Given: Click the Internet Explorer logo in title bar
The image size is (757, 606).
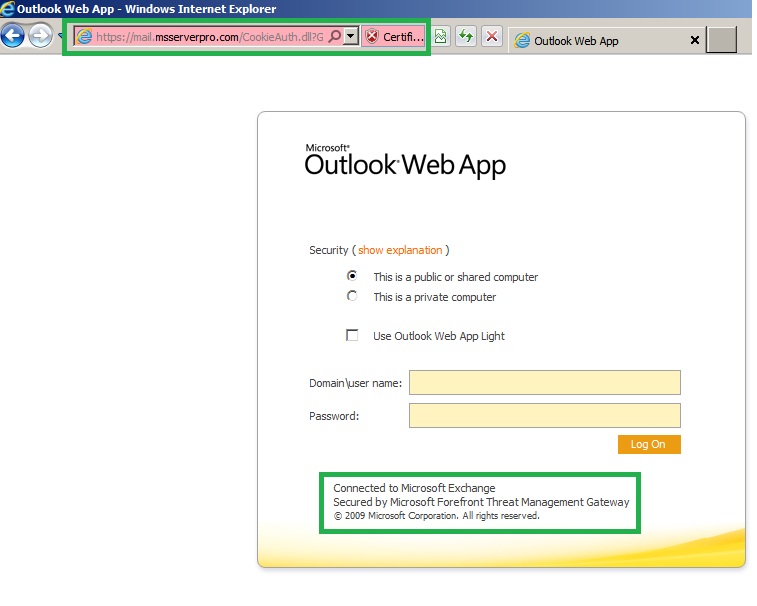Looking at the screenshot, I should pyautogui.click(x=8, y=9).
